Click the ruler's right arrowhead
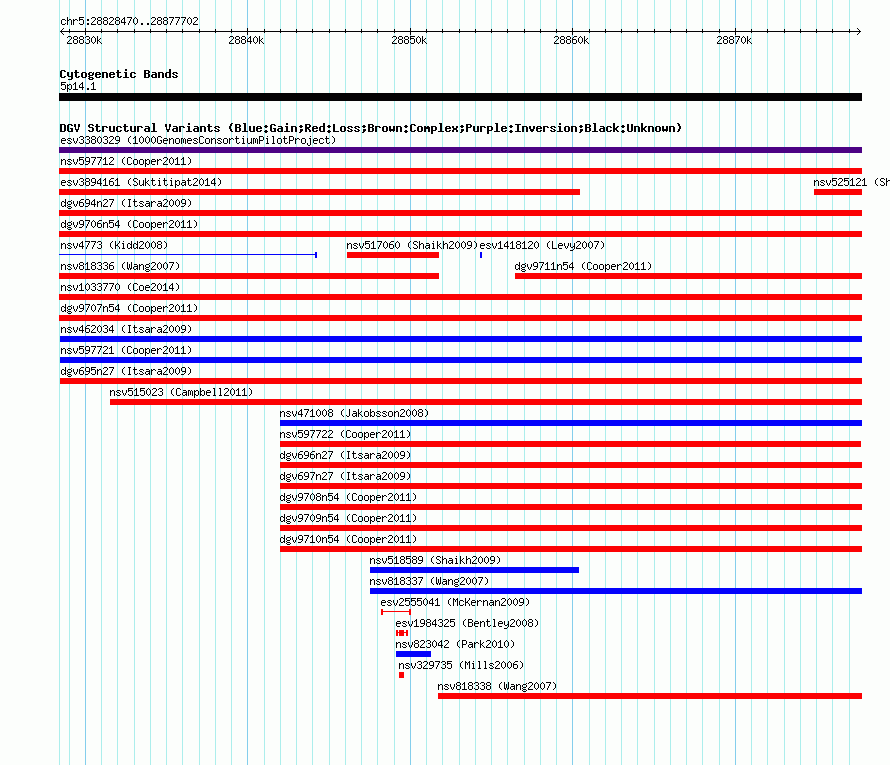 coord(858,31)
